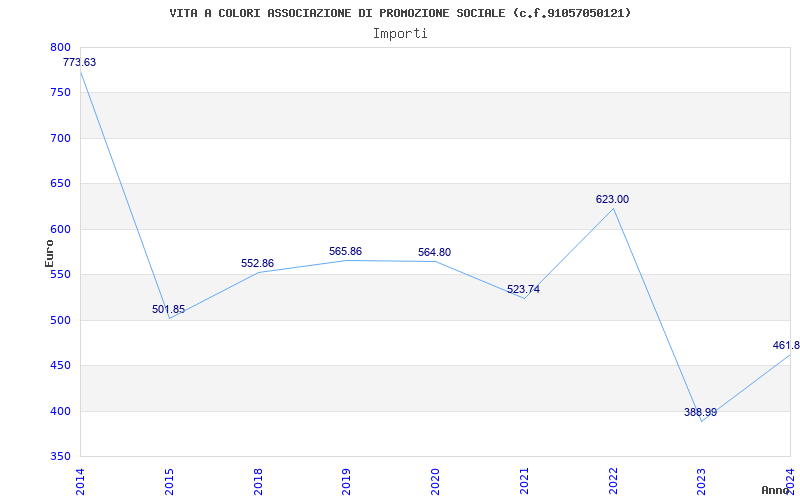Click the 2021 year axis label
Screen dimensions: 800x500
[524, 482]
